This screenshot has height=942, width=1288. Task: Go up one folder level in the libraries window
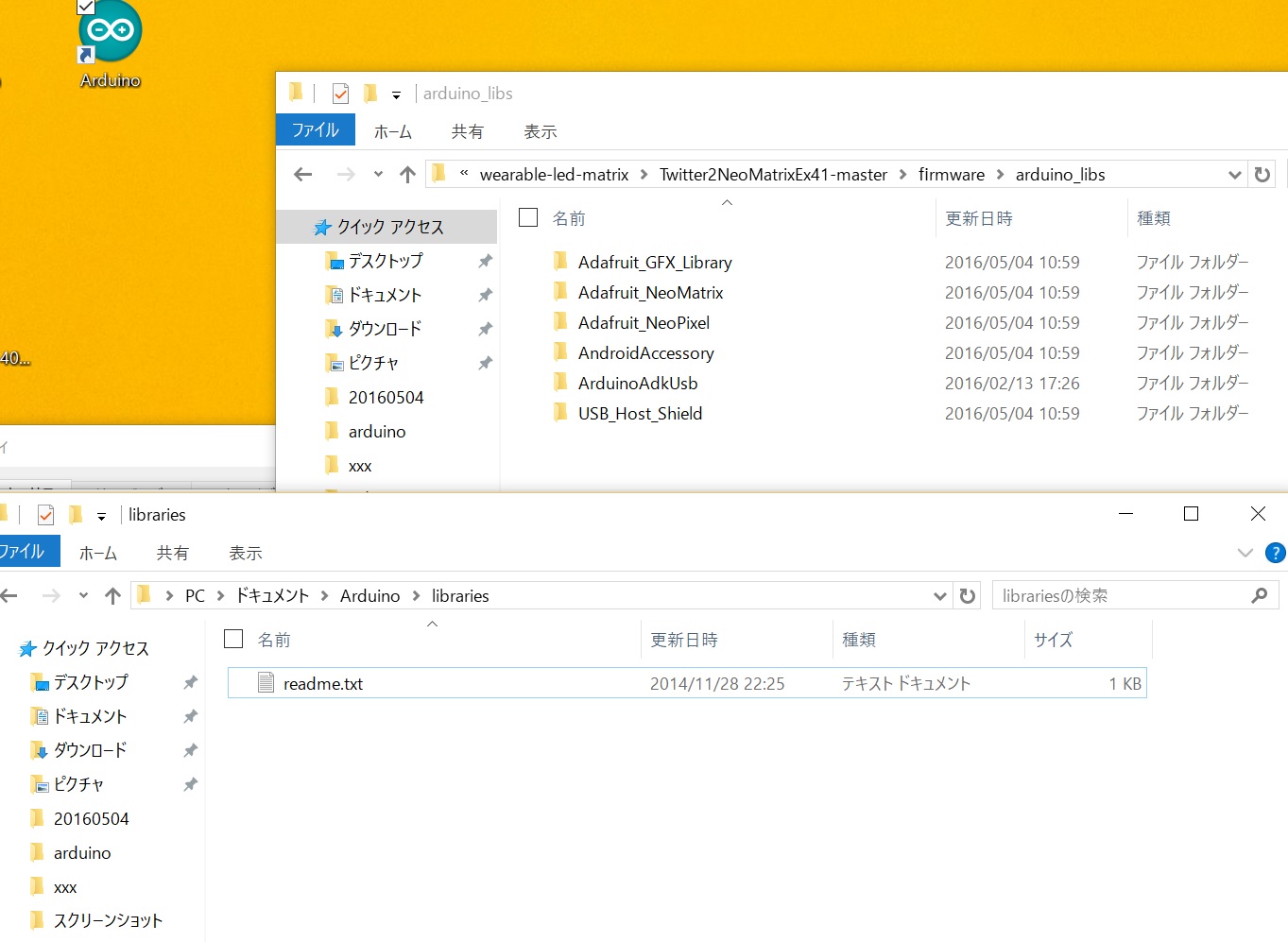[x=113, y=596]
